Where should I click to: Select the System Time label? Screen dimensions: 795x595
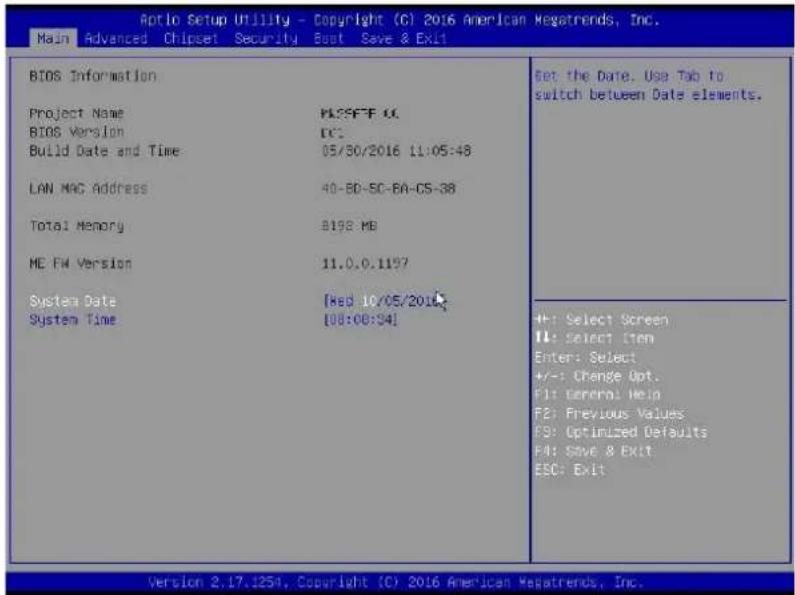(73, 320)
